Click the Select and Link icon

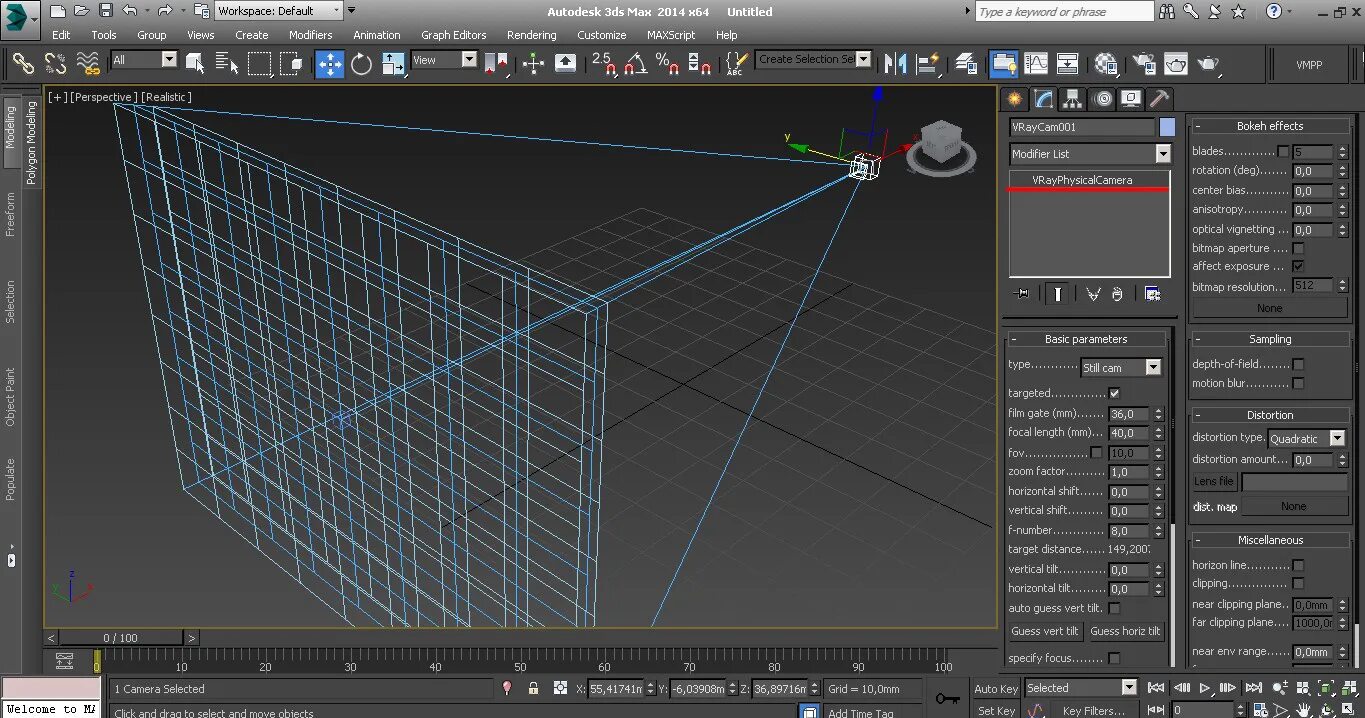tap(23, 64)
